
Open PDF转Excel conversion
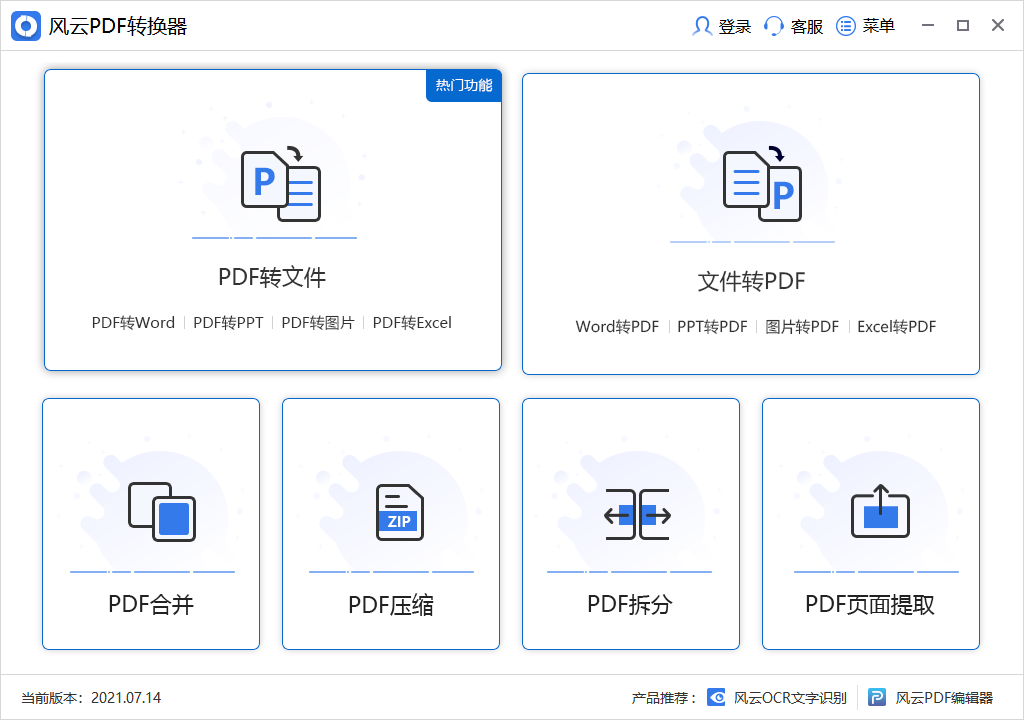[x=411, y=322]
